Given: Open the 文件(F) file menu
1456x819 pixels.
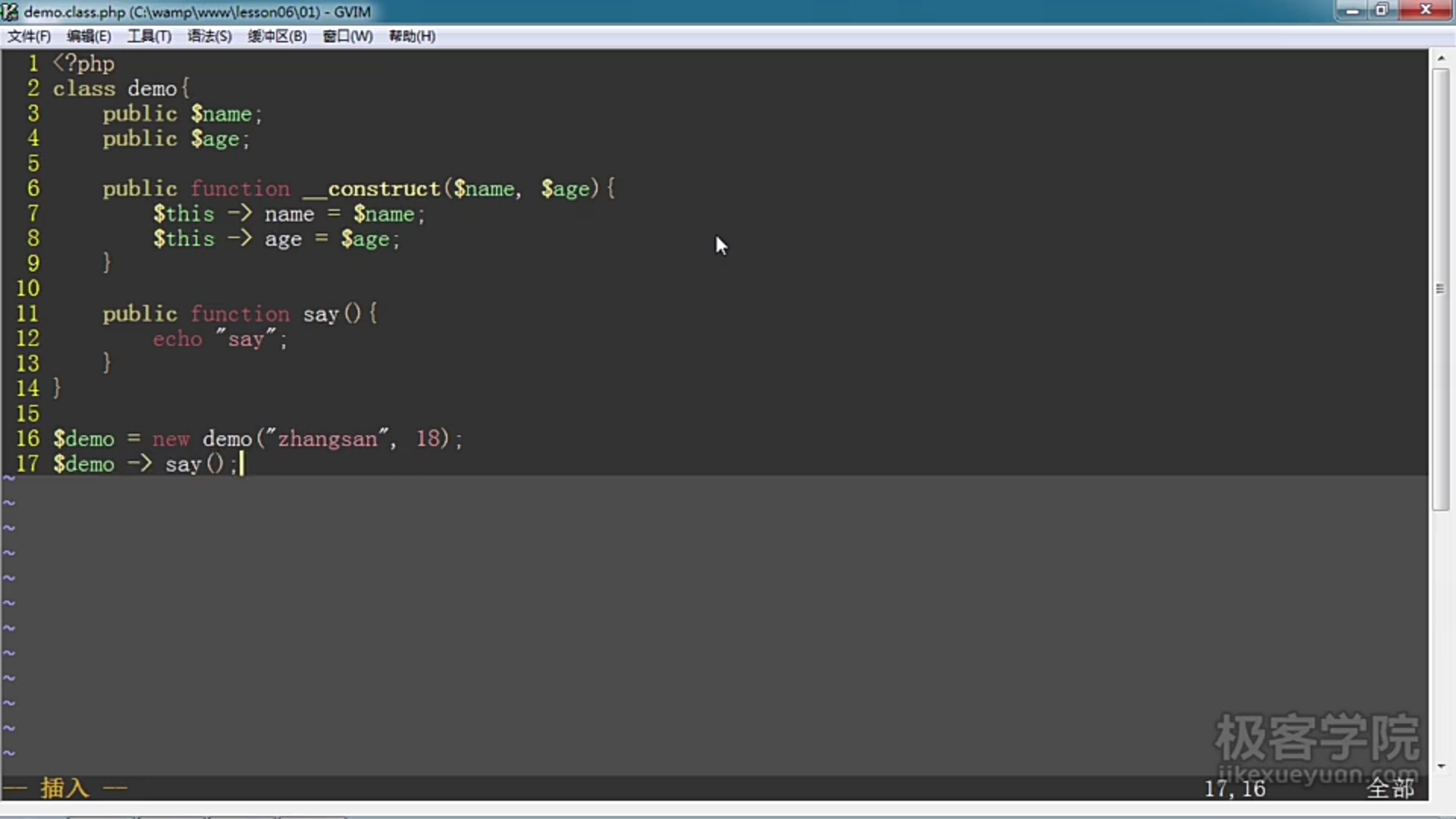Looking at the screenshot, I should pyautogui.click(x=29, y=36).
